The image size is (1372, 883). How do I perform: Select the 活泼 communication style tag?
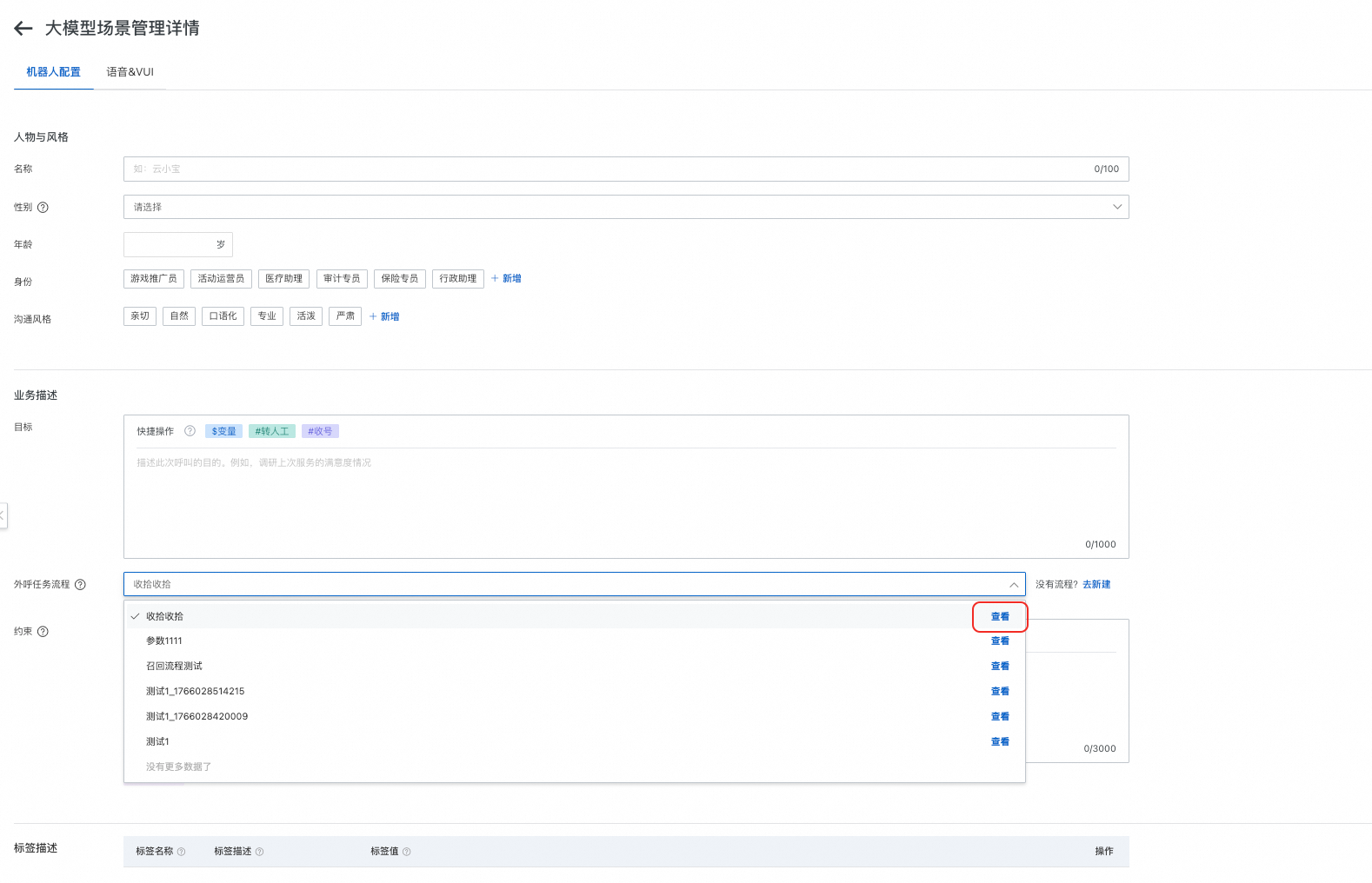(x=306, y=316)
